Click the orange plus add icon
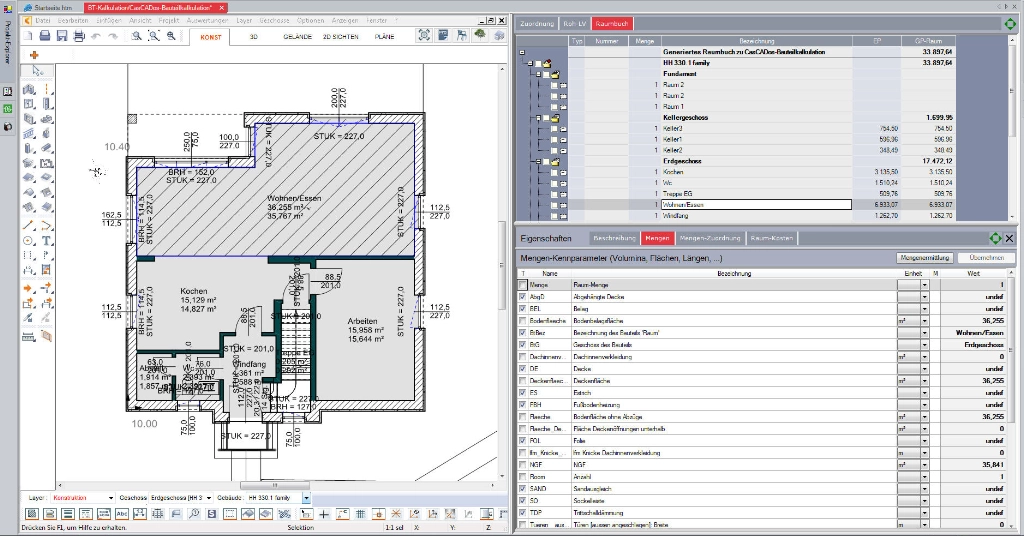The height and width of the screenshot is (536, 1024). (x=34, y=55)
